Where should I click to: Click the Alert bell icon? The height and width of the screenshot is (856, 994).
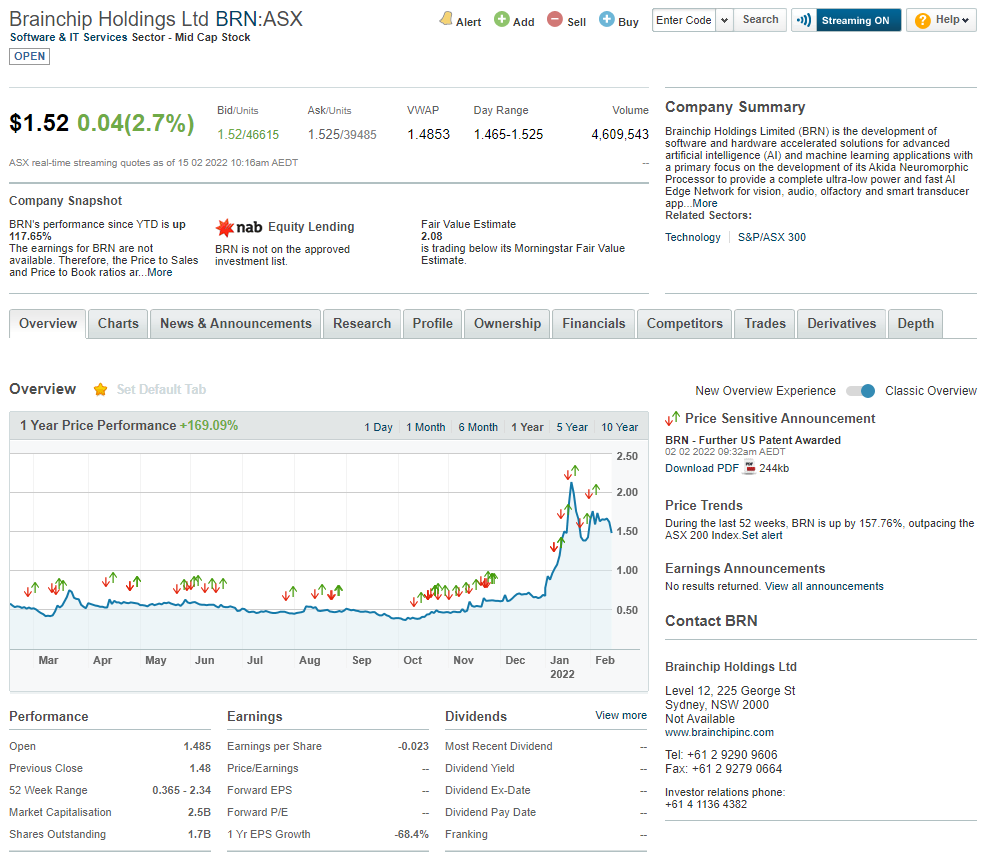click(446, 19)
